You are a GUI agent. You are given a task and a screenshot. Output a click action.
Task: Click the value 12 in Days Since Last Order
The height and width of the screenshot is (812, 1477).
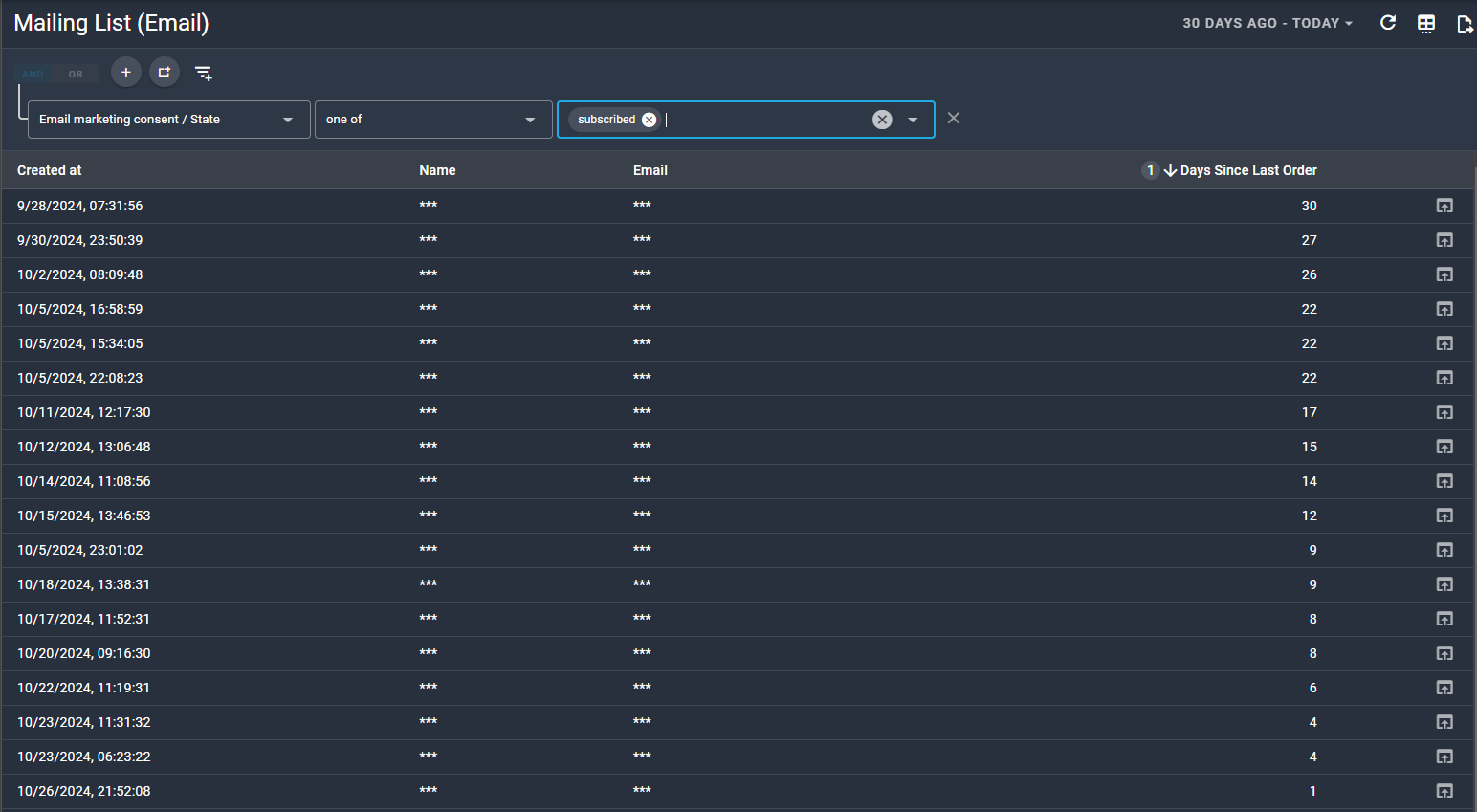(x=1309, y=516)
